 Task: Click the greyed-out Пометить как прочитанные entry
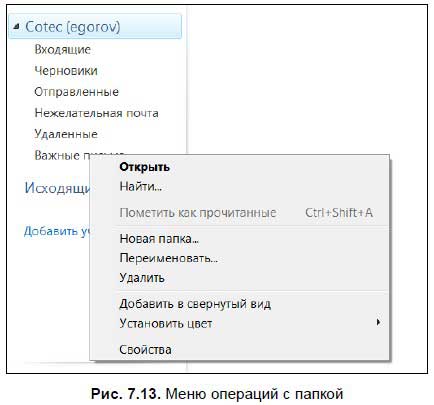coord(198,213)
